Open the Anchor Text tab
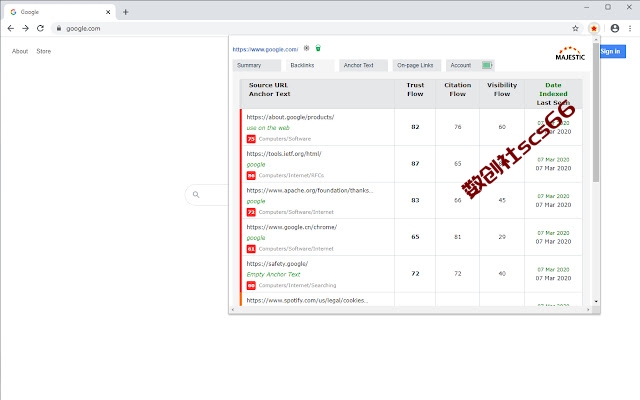640x400 pixels. point(363,65)
